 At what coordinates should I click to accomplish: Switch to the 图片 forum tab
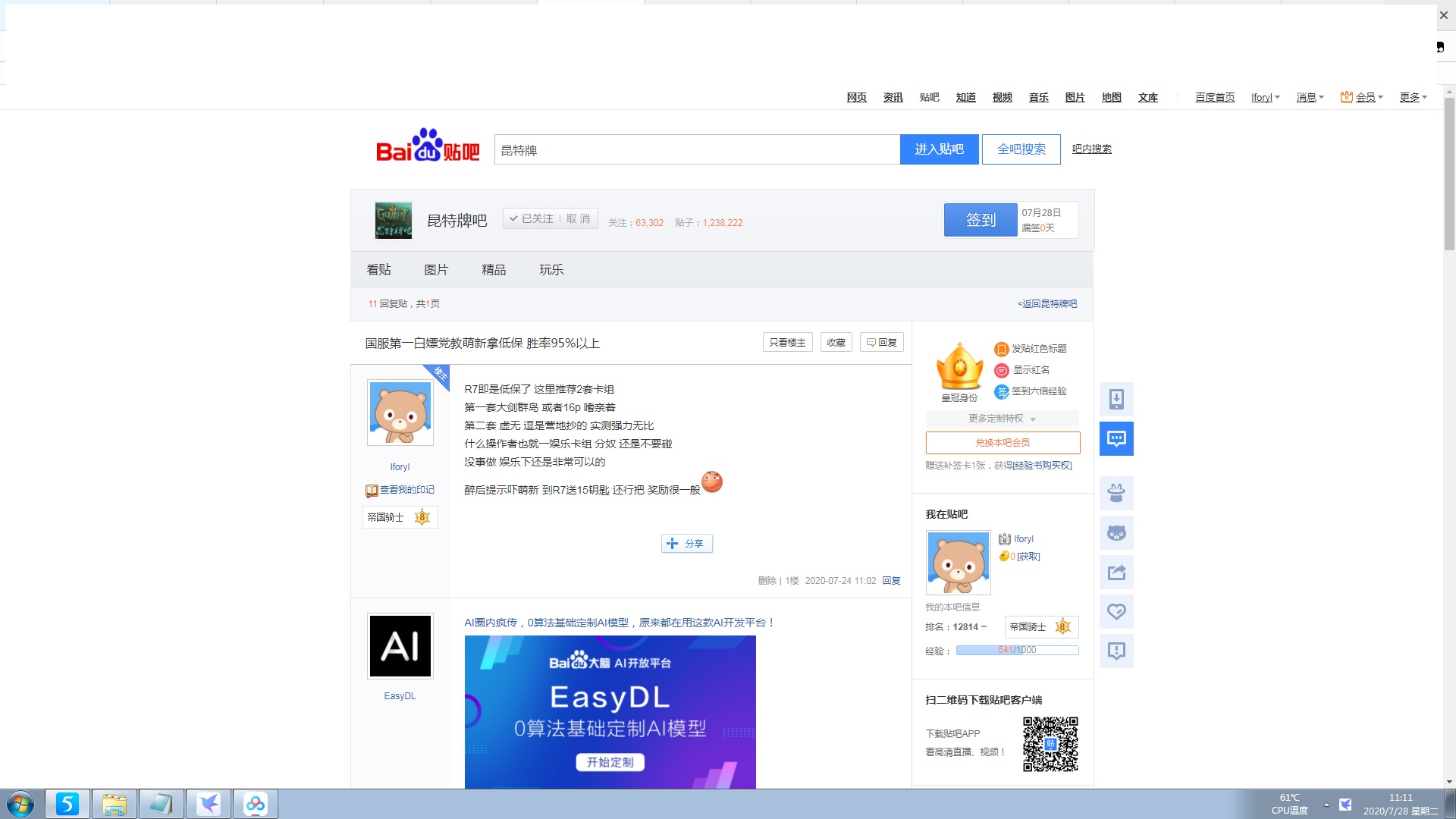click(436, 269)
